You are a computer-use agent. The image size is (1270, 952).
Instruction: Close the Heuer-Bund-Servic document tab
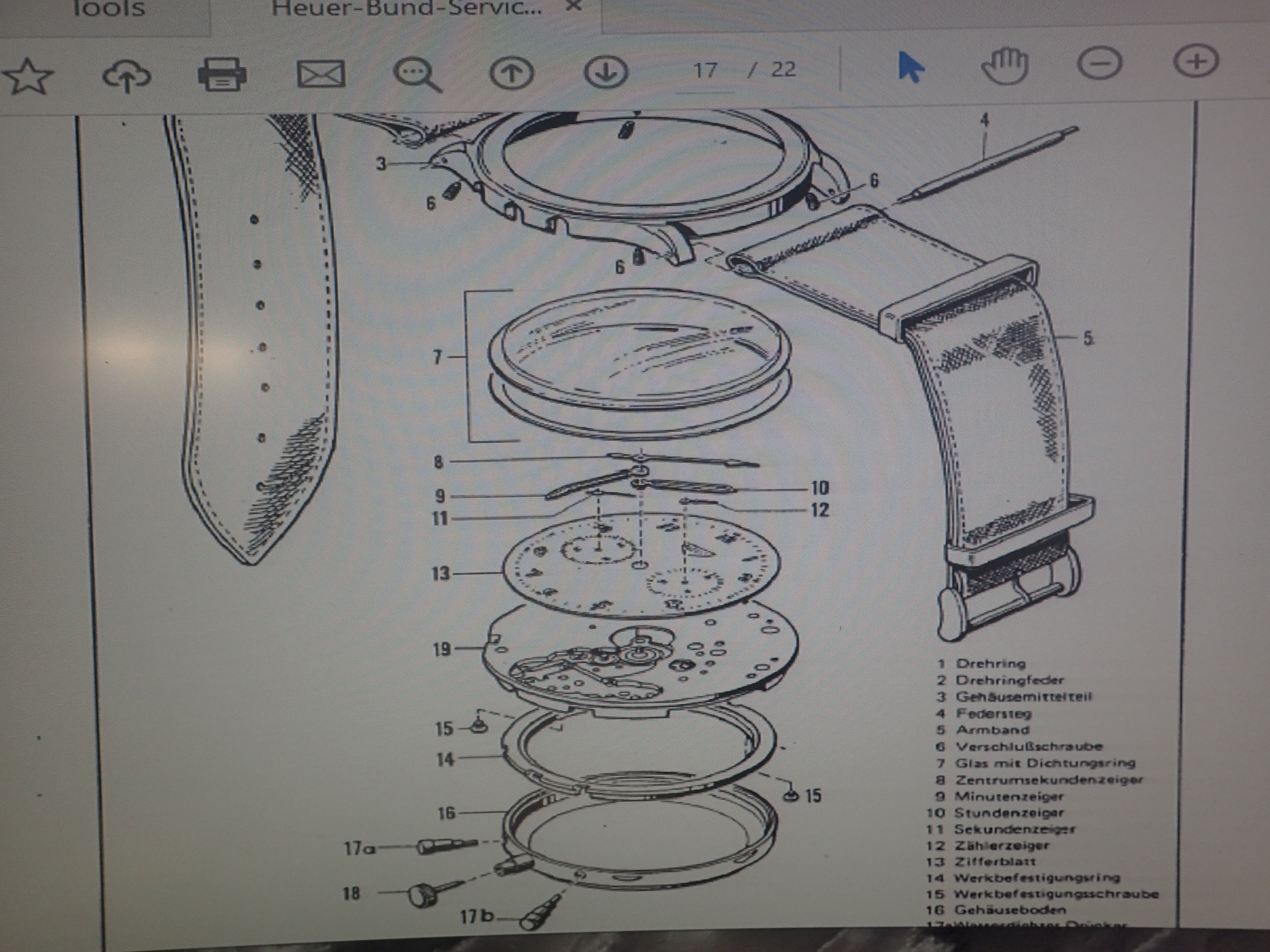click(x=574, y=6)
